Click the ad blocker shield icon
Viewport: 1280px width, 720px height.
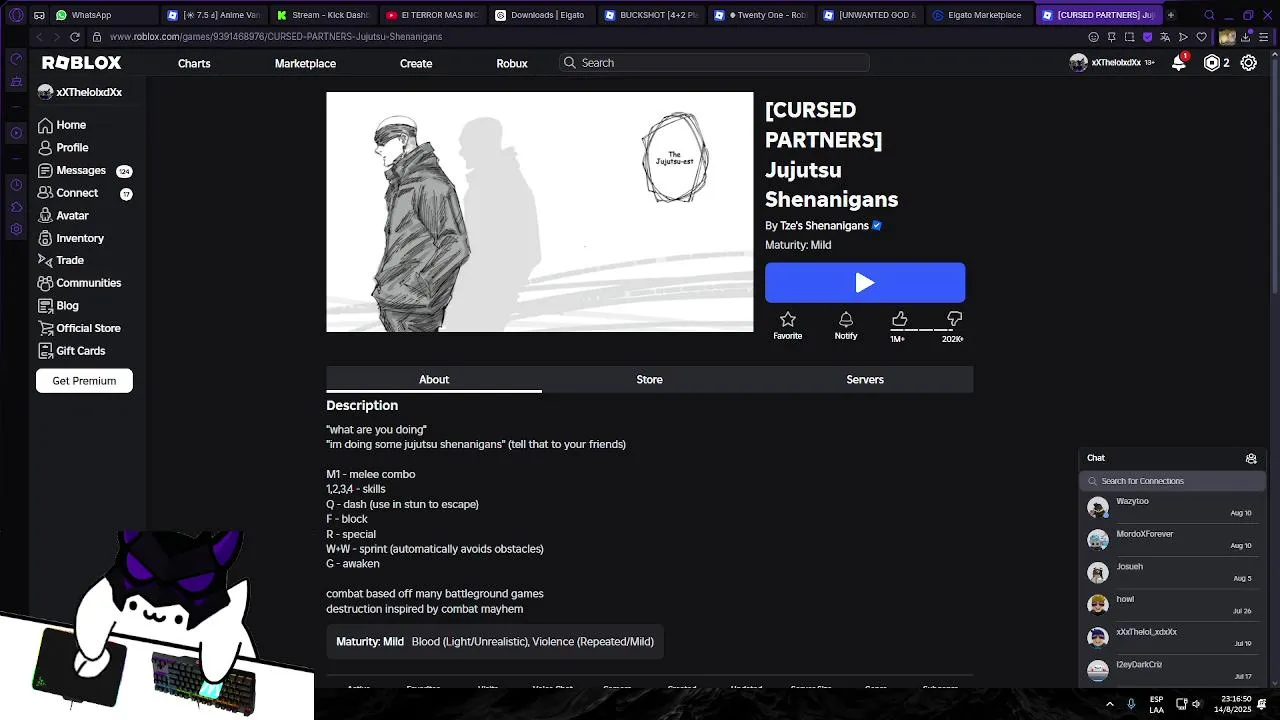1147,36
